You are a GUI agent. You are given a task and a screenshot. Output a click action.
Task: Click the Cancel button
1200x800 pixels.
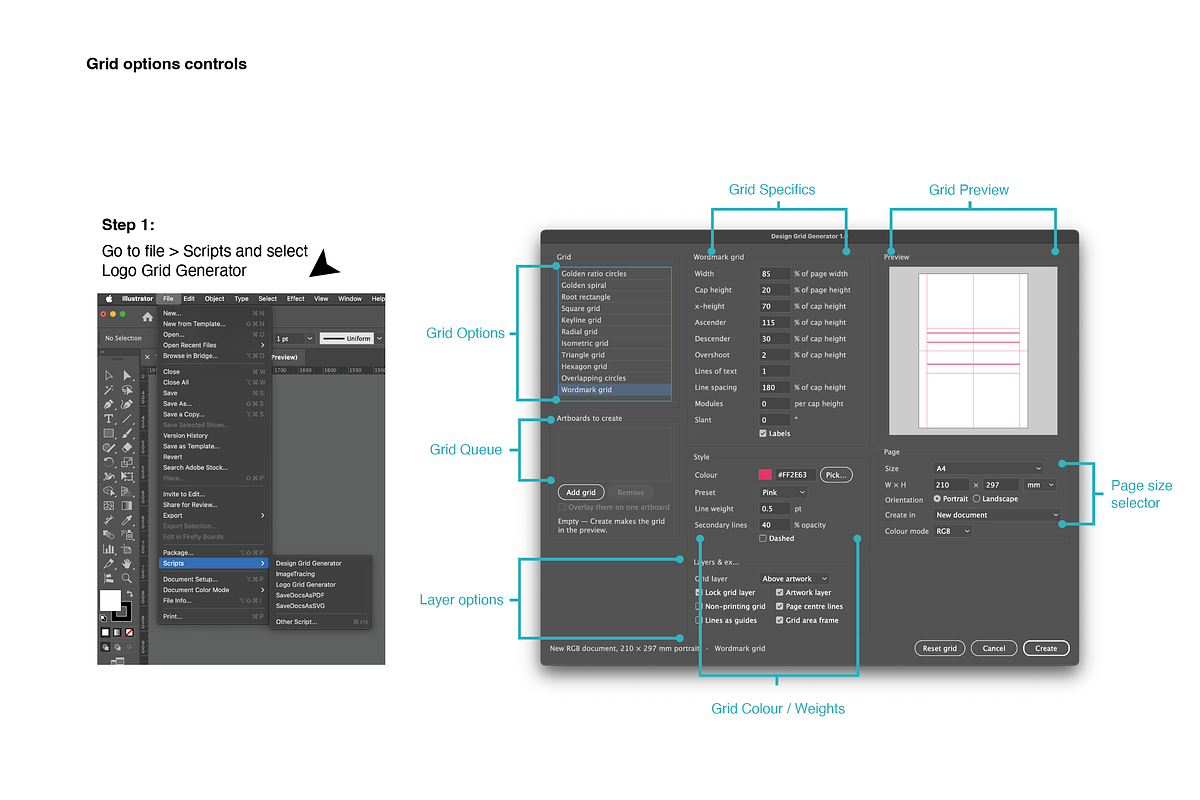point(994,648)
